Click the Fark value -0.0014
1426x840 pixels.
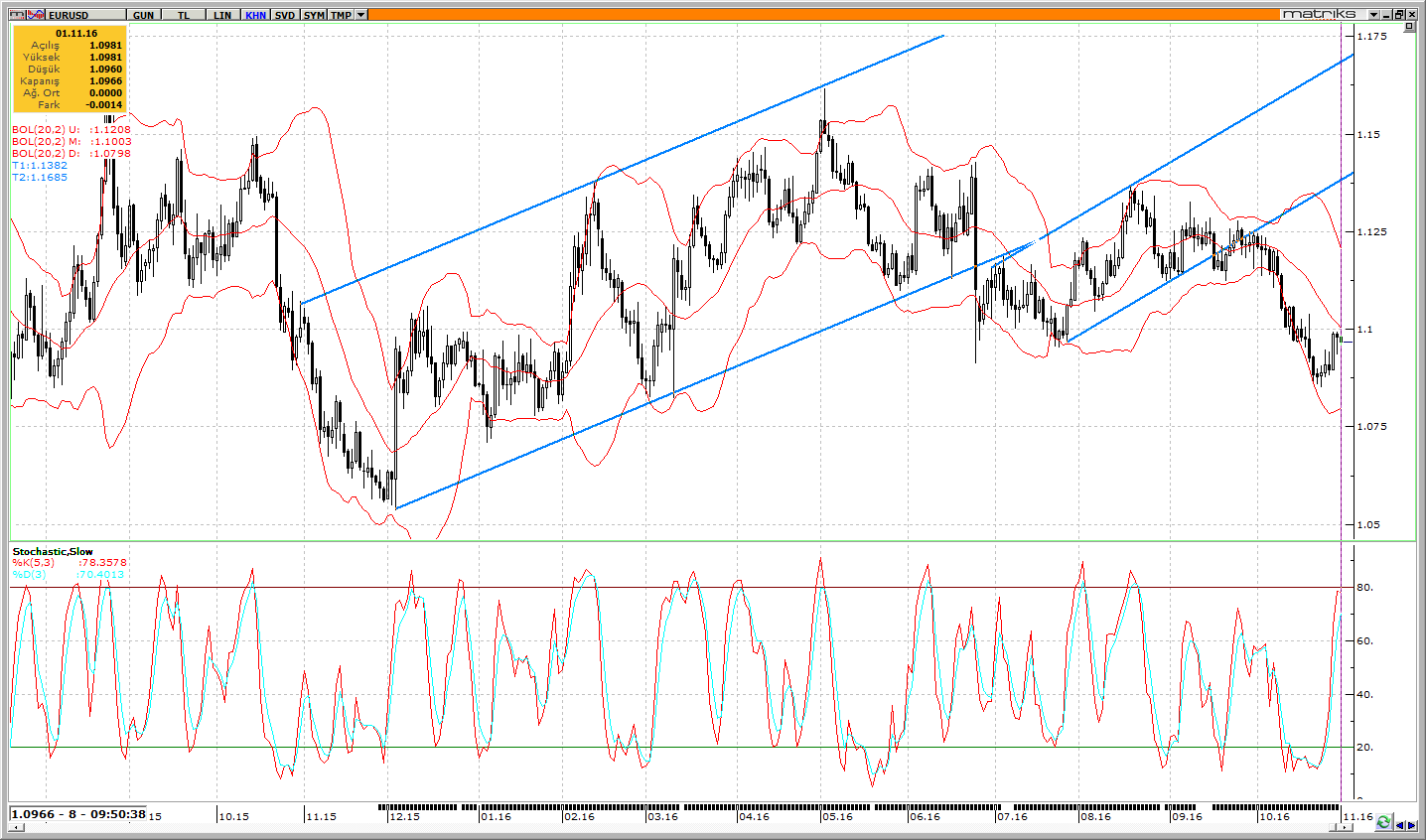[104, 104]
